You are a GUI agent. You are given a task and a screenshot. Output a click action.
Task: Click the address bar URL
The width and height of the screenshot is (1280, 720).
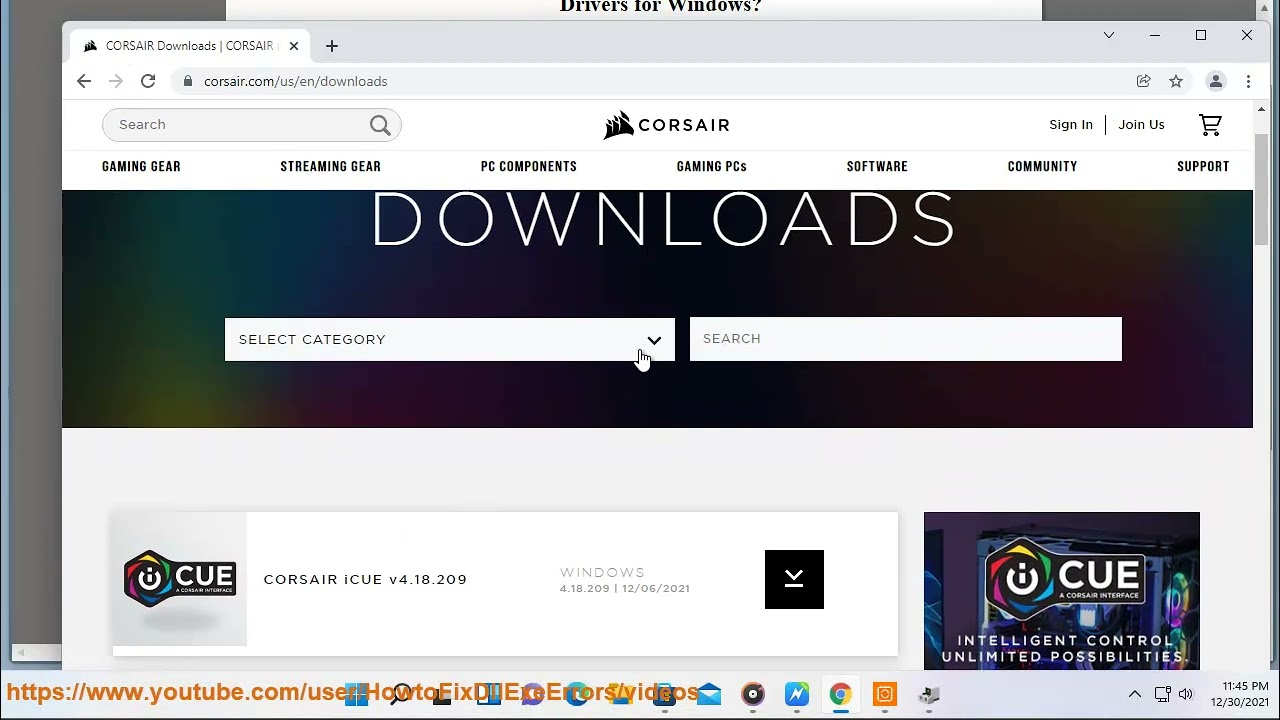(296, 81)
